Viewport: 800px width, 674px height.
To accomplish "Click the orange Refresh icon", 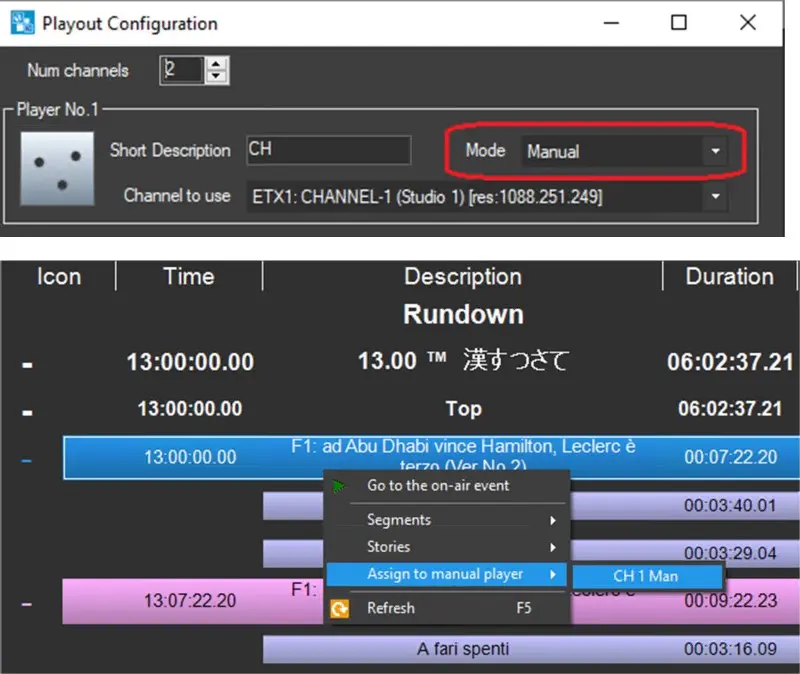I will coord(340,608).
